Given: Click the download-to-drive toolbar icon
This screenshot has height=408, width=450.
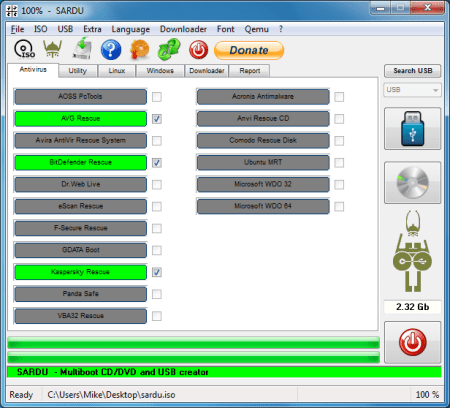Looking at the screenshot, I should pos(82,49).
